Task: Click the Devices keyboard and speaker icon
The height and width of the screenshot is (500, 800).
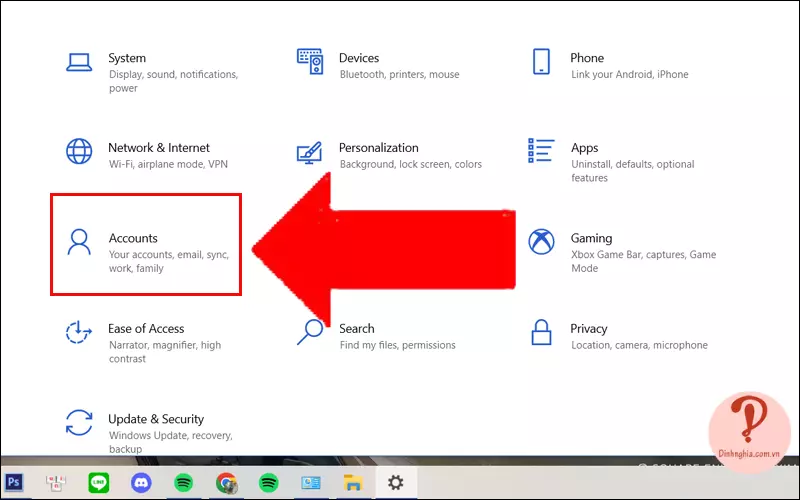Action: [310, 62]
